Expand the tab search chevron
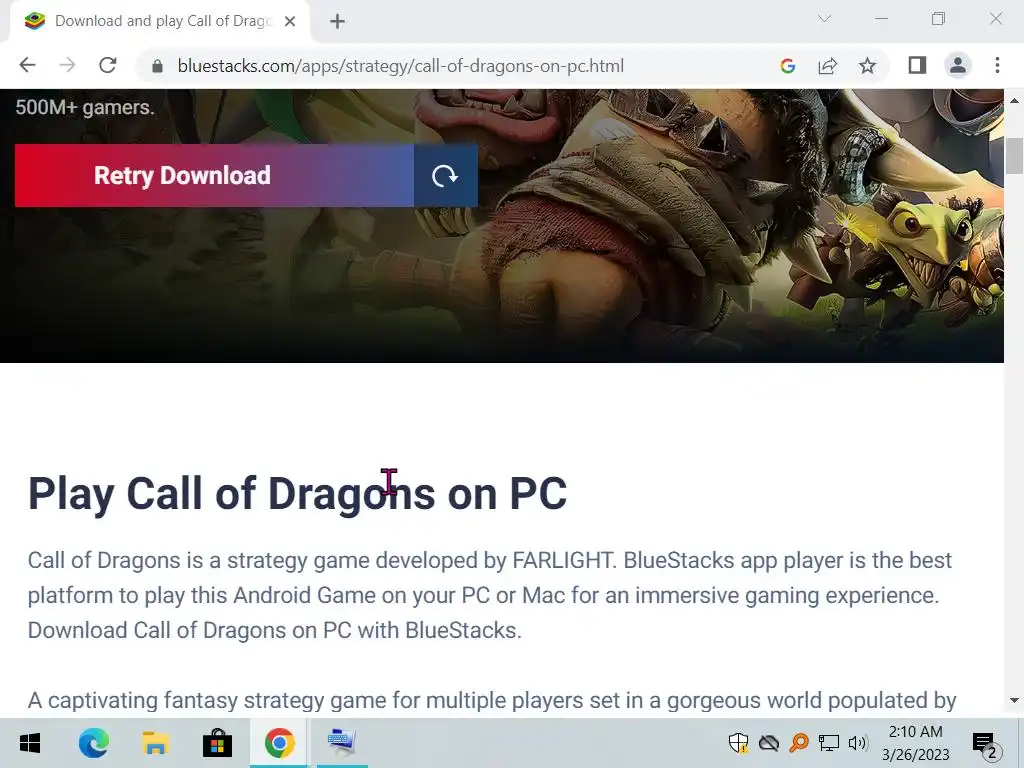The image size is (1024, 768). click(824, 19)
